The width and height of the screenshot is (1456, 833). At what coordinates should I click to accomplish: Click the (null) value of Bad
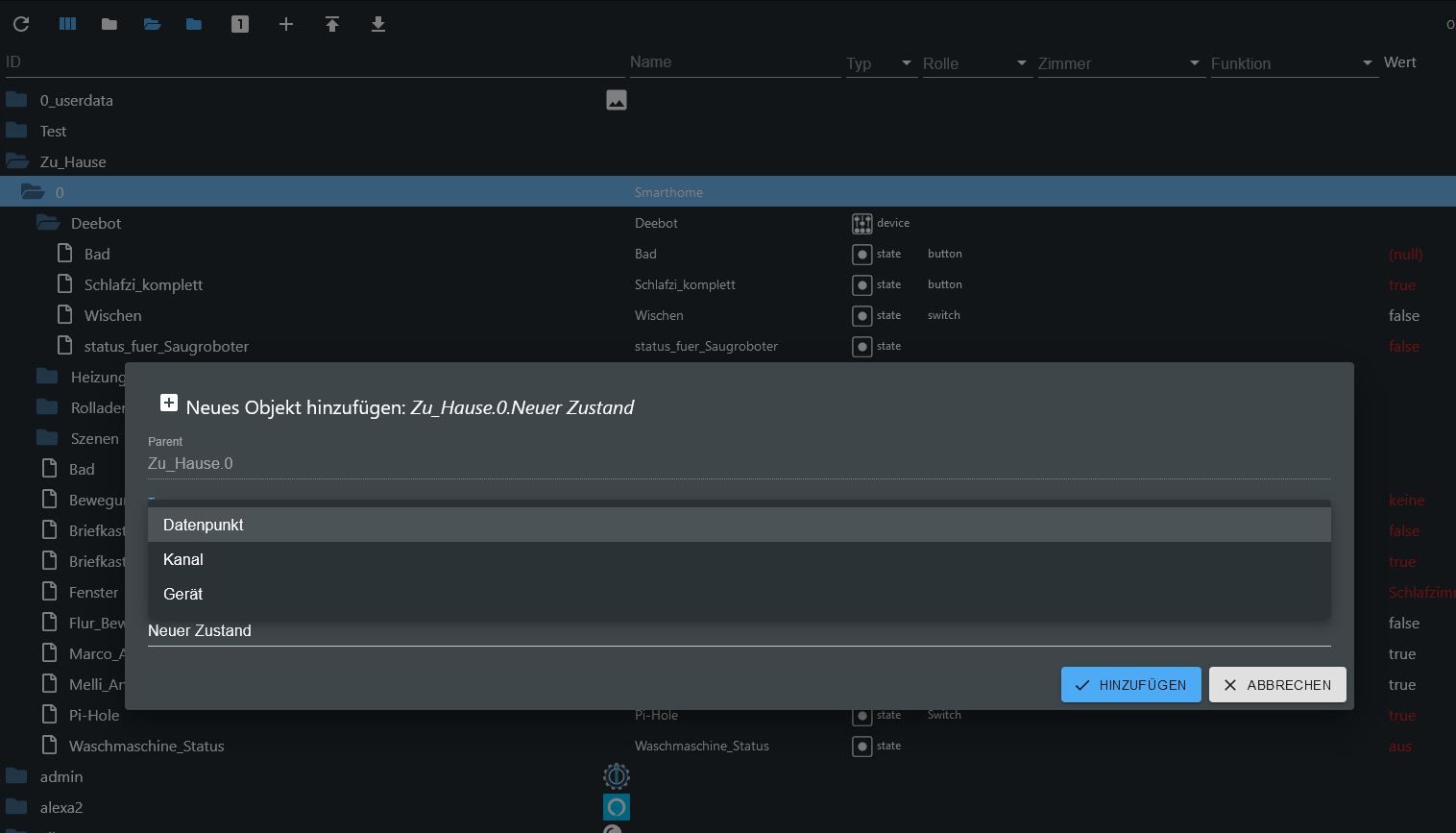1406,255
